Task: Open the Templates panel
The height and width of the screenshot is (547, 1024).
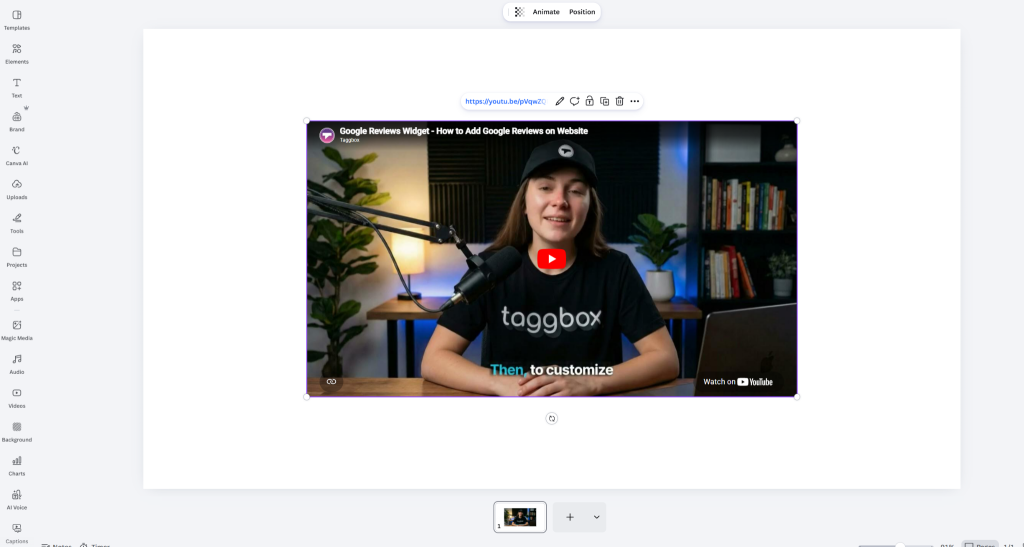Action: (17, 20)
